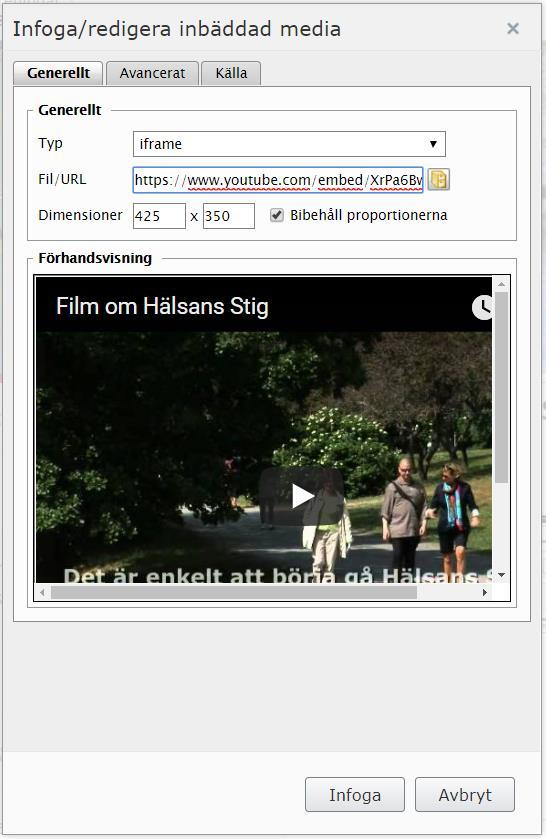Click the Avbryt button

[x=465, y=795]
